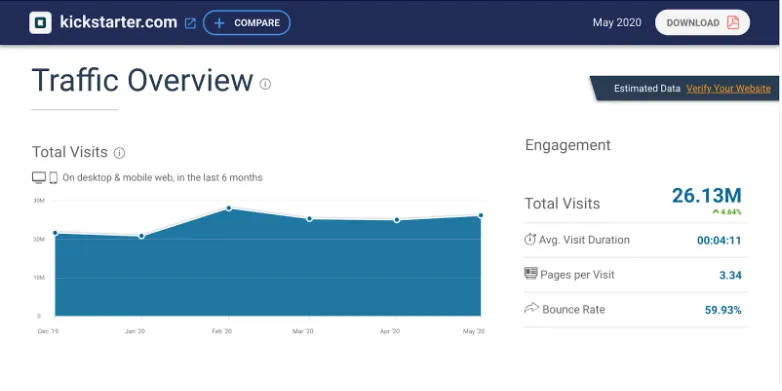Image resolution: width=782 pixels, height=391 pixels.
Task: Click the Download button
Action: [x=702, y=22]
